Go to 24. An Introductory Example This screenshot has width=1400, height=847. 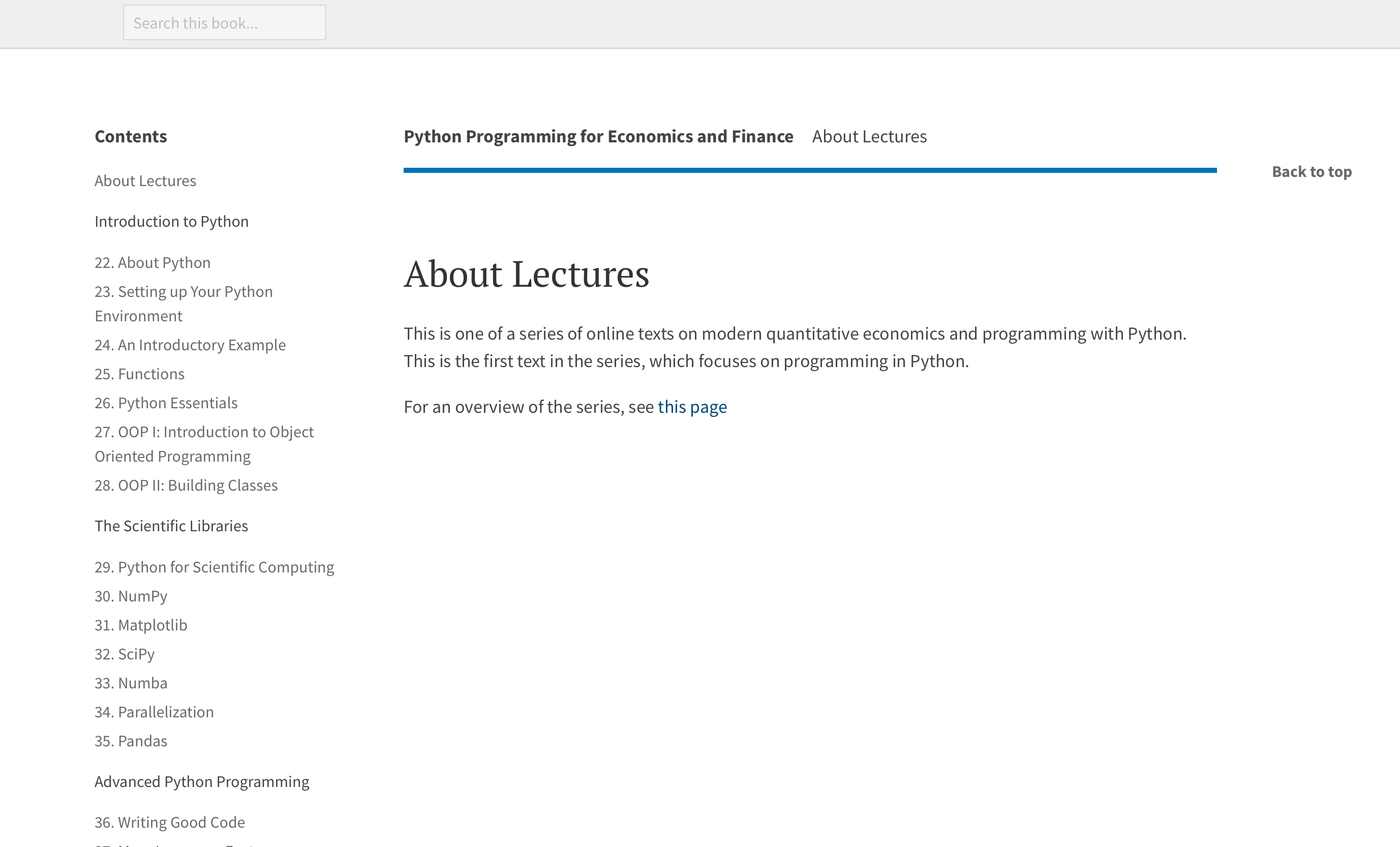(190, 345)
